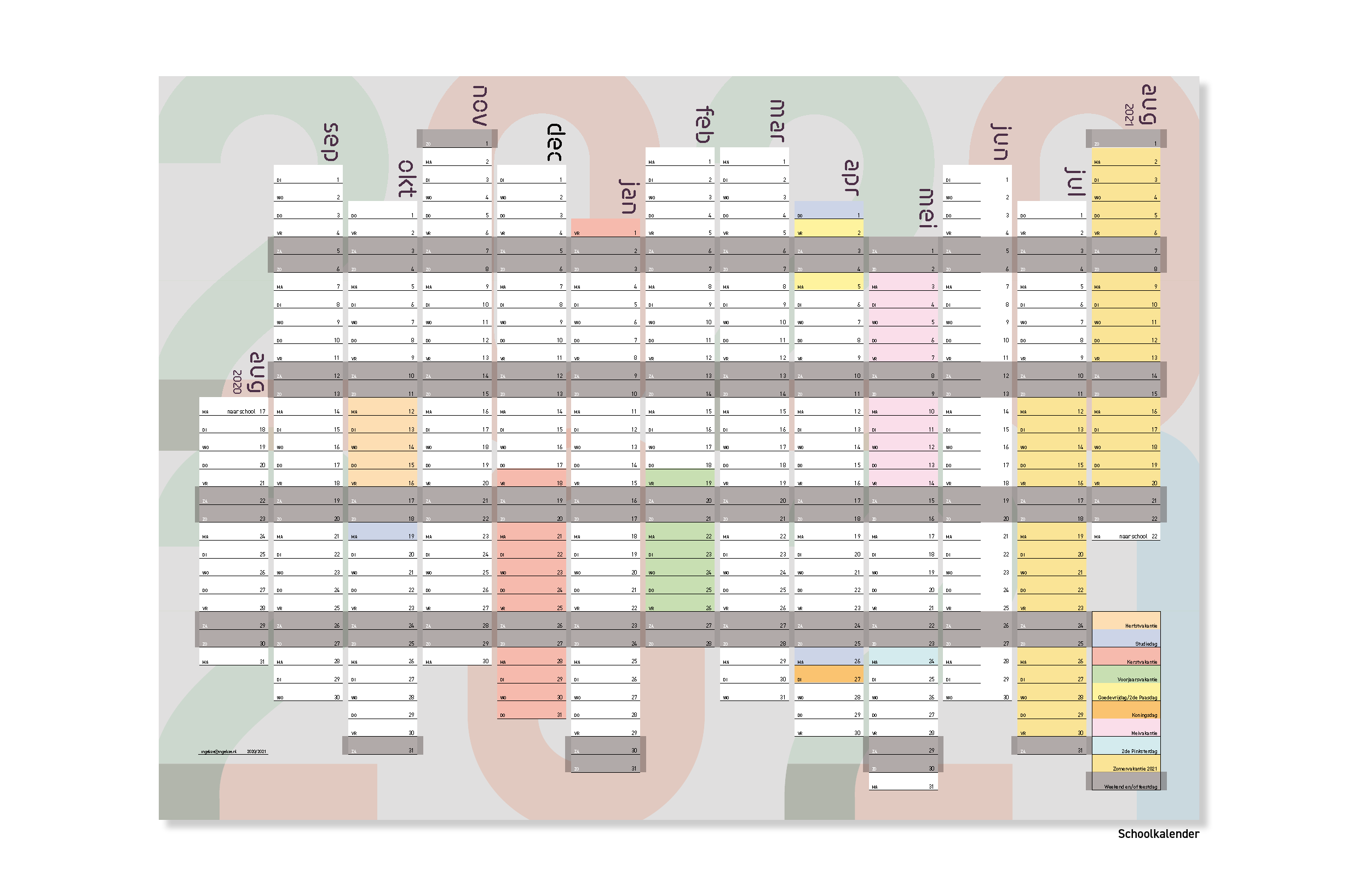Select the Studiedag legend swatch
The width and height of the screenshot is (1358, 896).
1125,639
